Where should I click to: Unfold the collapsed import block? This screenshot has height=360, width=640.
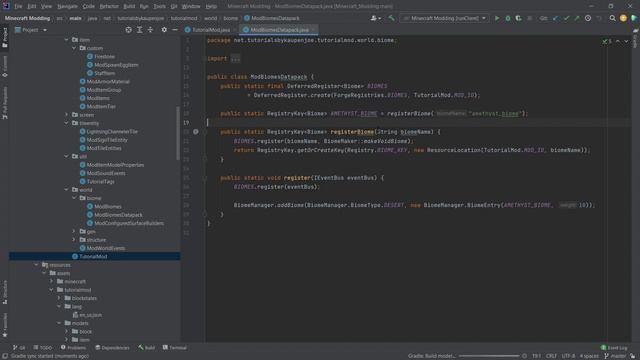click(236, 58)
